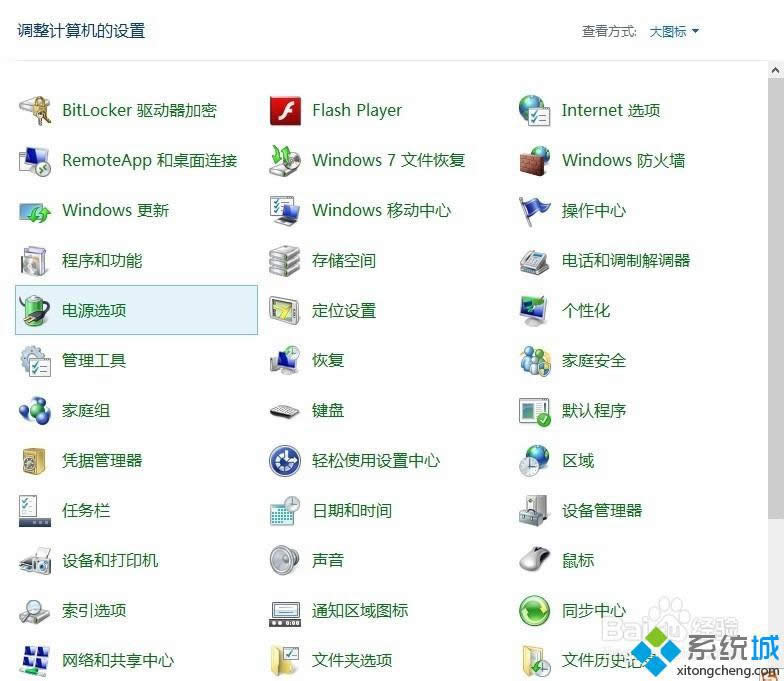Image resolution: width=784 pixels, height=681 pixels.
Task: Open the Windows 更新 link
Action: tap(115, 210)
